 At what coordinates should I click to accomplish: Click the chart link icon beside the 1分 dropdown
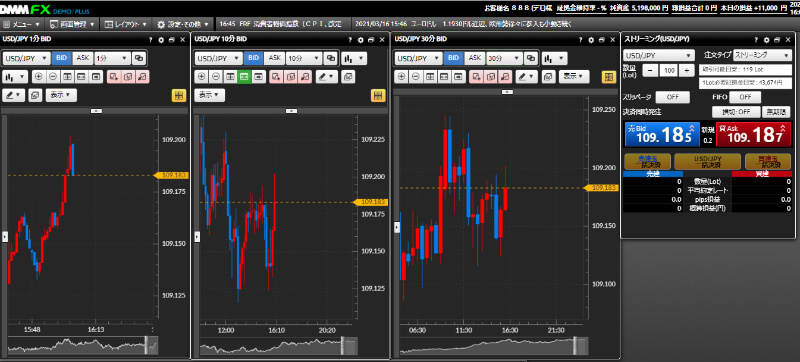pyautogui.click(x=139, y=58)
